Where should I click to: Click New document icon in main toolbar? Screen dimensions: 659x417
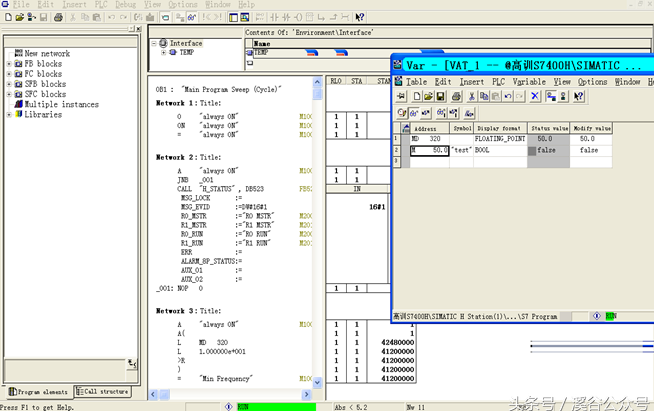[10, 17]
